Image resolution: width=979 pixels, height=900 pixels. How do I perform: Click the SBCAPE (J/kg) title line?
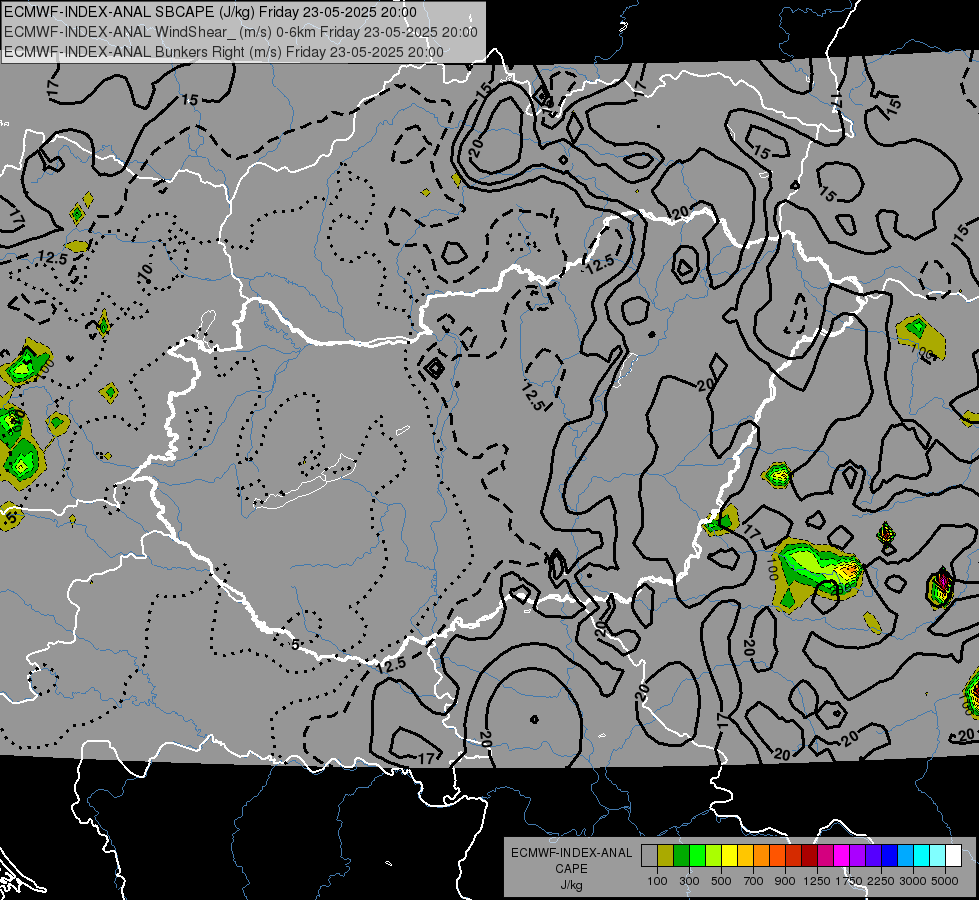click(x=210, y=12)
